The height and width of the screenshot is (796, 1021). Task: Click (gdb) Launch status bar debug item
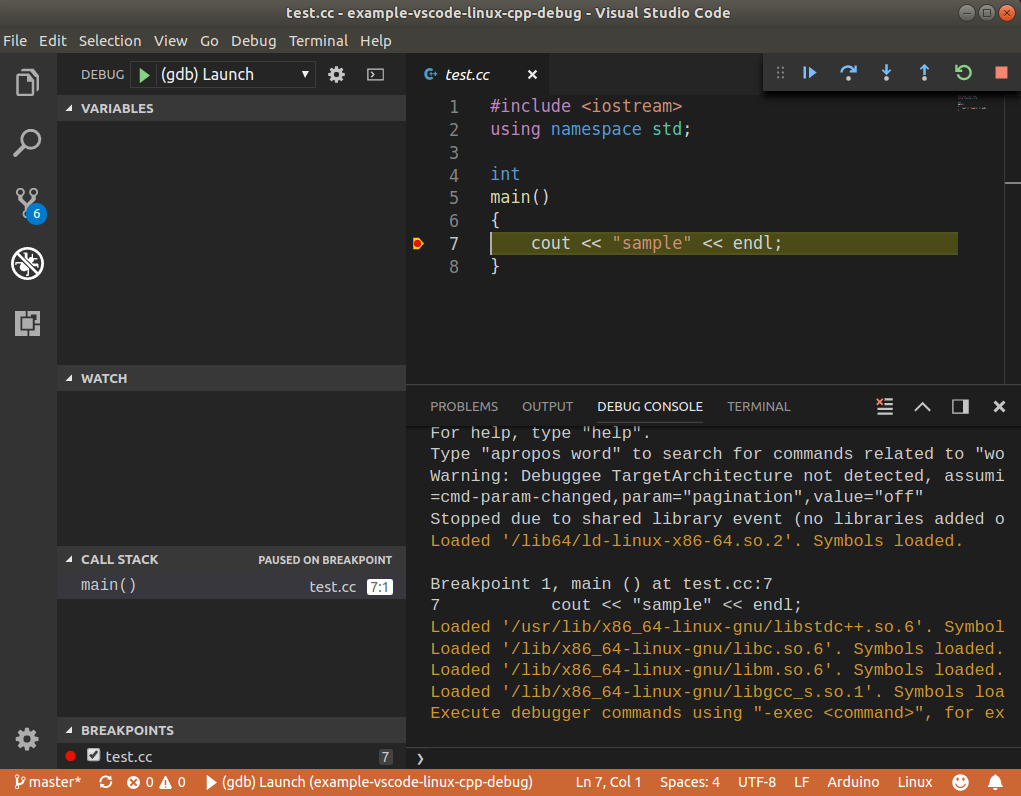(369, 782)
